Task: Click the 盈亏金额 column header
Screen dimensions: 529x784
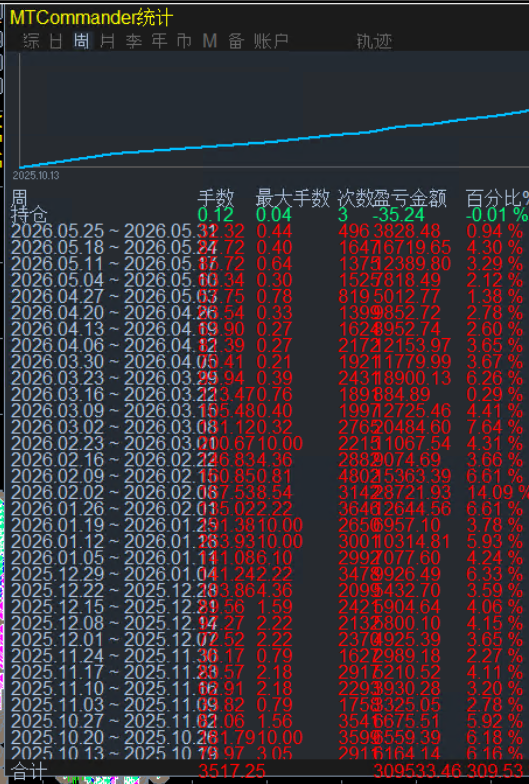Action: (x=410, y=198)
